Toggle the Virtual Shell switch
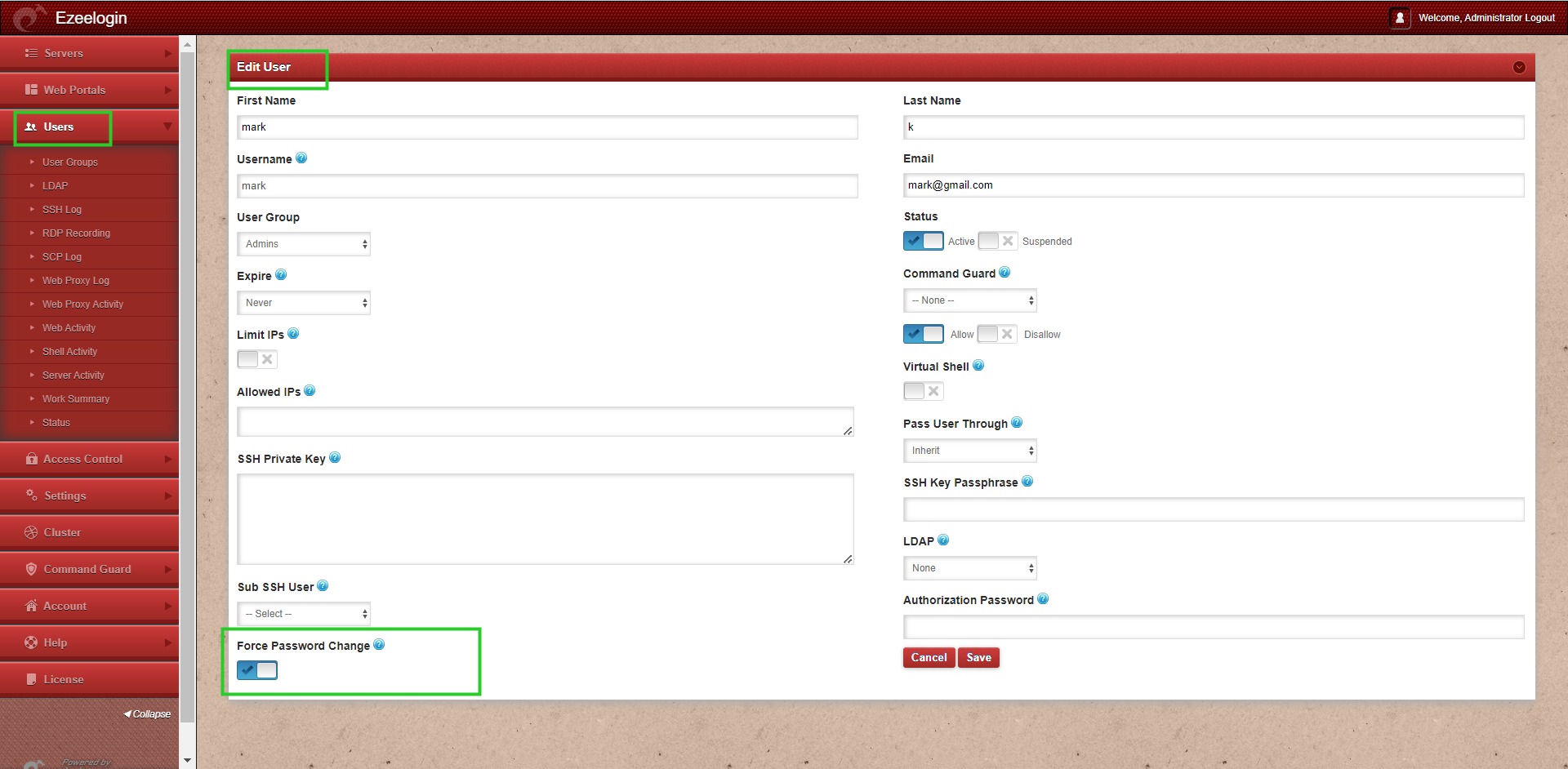The image size is (1568, 769). (924, 391)
